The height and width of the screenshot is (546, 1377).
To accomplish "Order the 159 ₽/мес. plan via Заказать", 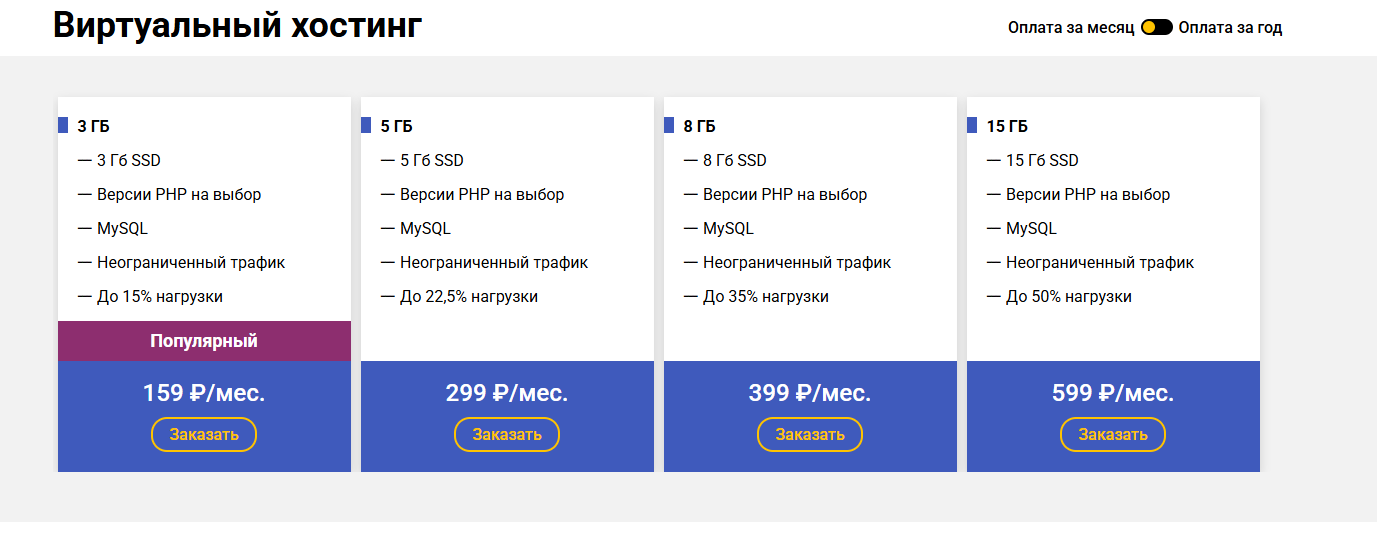I will (204, 434).
